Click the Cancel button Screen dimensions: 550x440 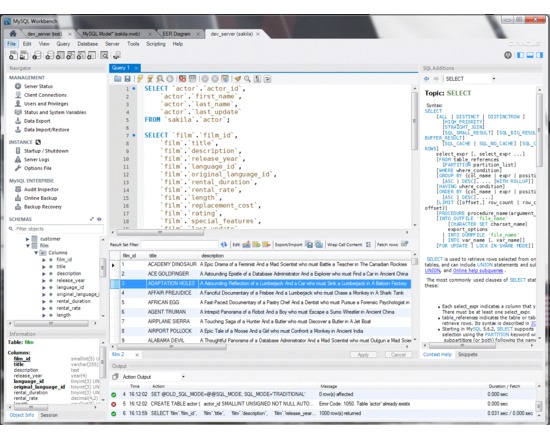[x=398, y=355]
